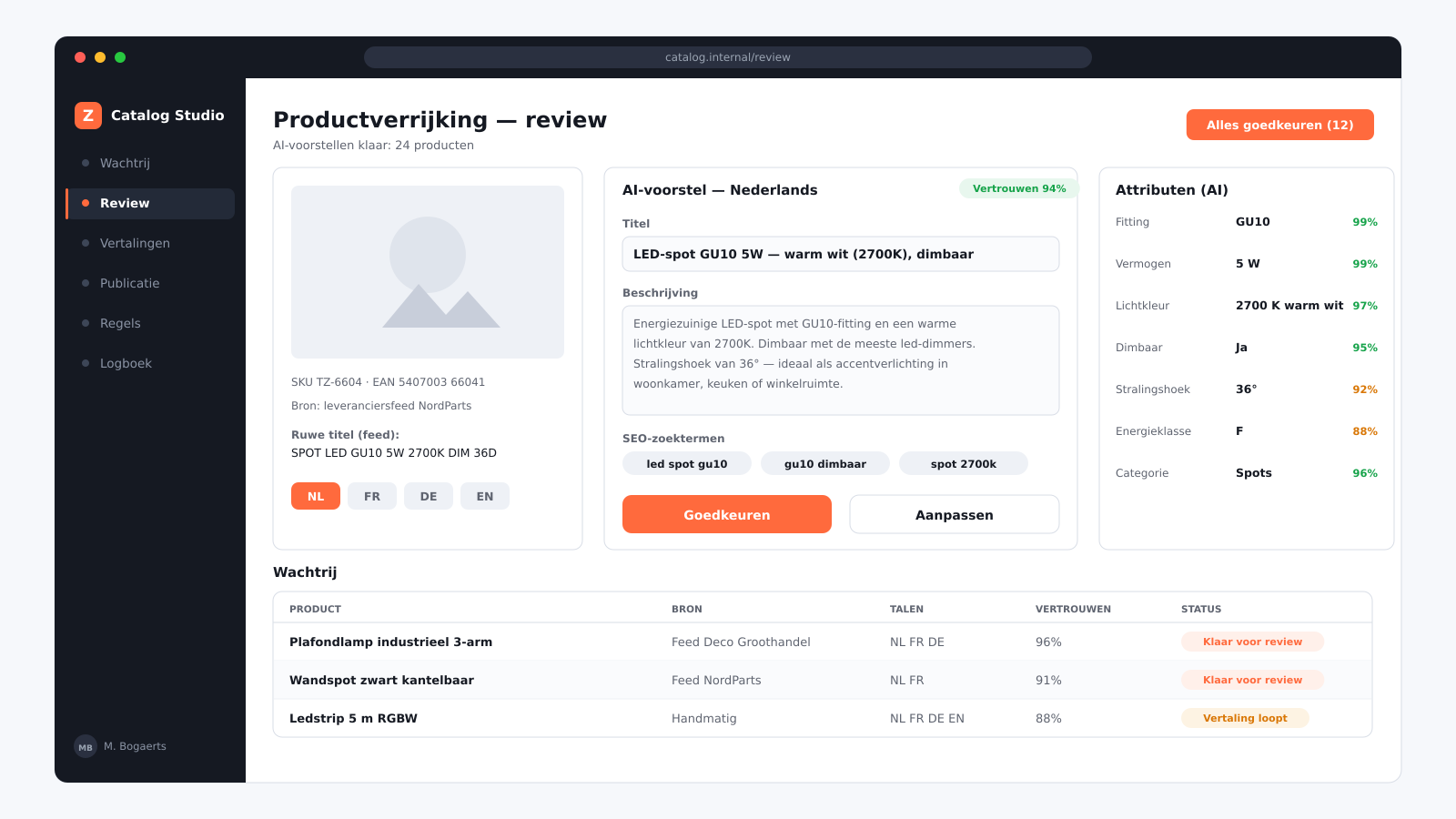
Task: Approve the proposal with Goedkeuren
Action: (727, 514)
